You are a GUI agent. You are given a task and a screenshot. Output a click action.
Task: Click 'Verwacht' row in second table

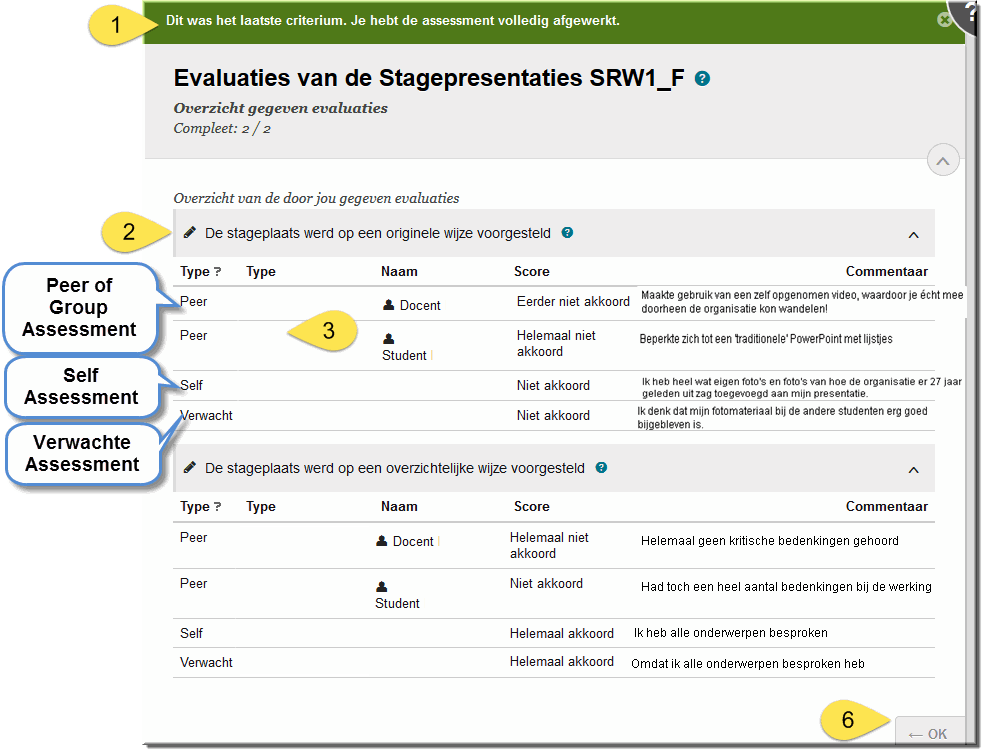pyautogui.click(x=553, y=663)
